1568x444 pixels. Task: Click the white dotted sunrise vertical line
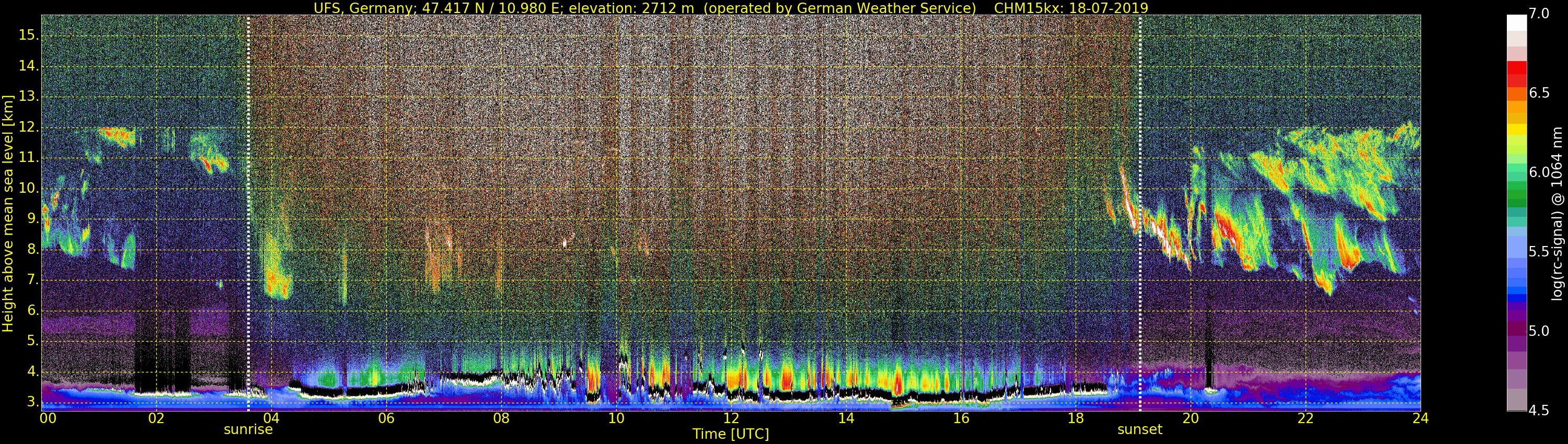[x=248, y=182]
